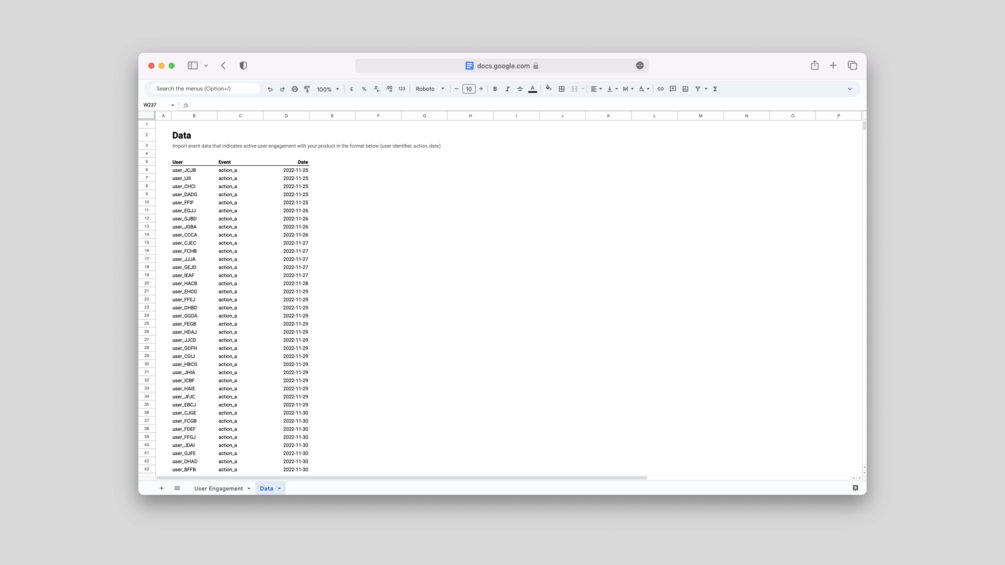Viewport: 1005px width, 565px height.
Task: Click the Safari Share icon
Action: click(815, 65)
